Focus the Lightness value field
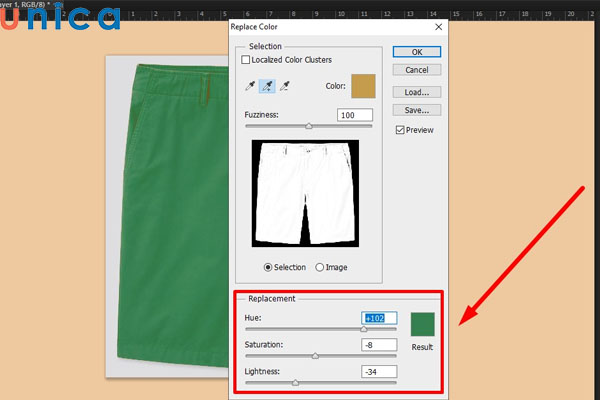Image resolution: width=600 pixels, height=400 pixels. coord(379,372)
